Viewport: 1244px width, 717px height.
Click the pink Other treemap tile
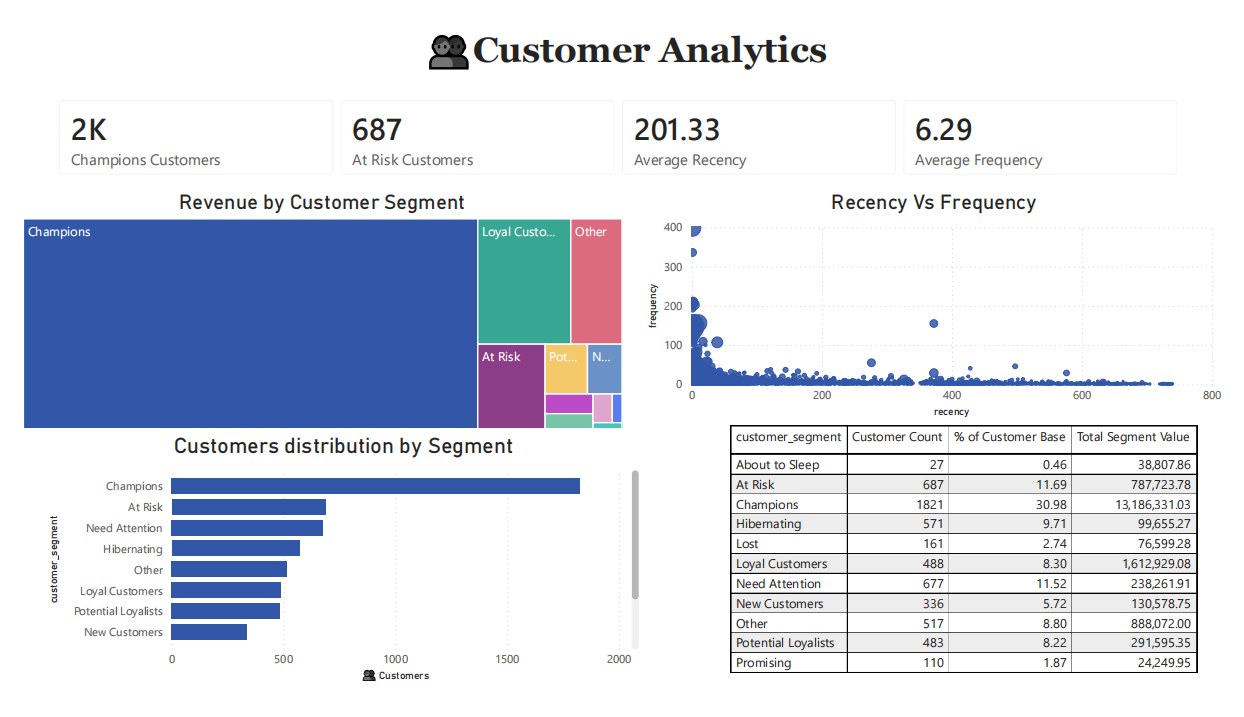coord(596,282)
